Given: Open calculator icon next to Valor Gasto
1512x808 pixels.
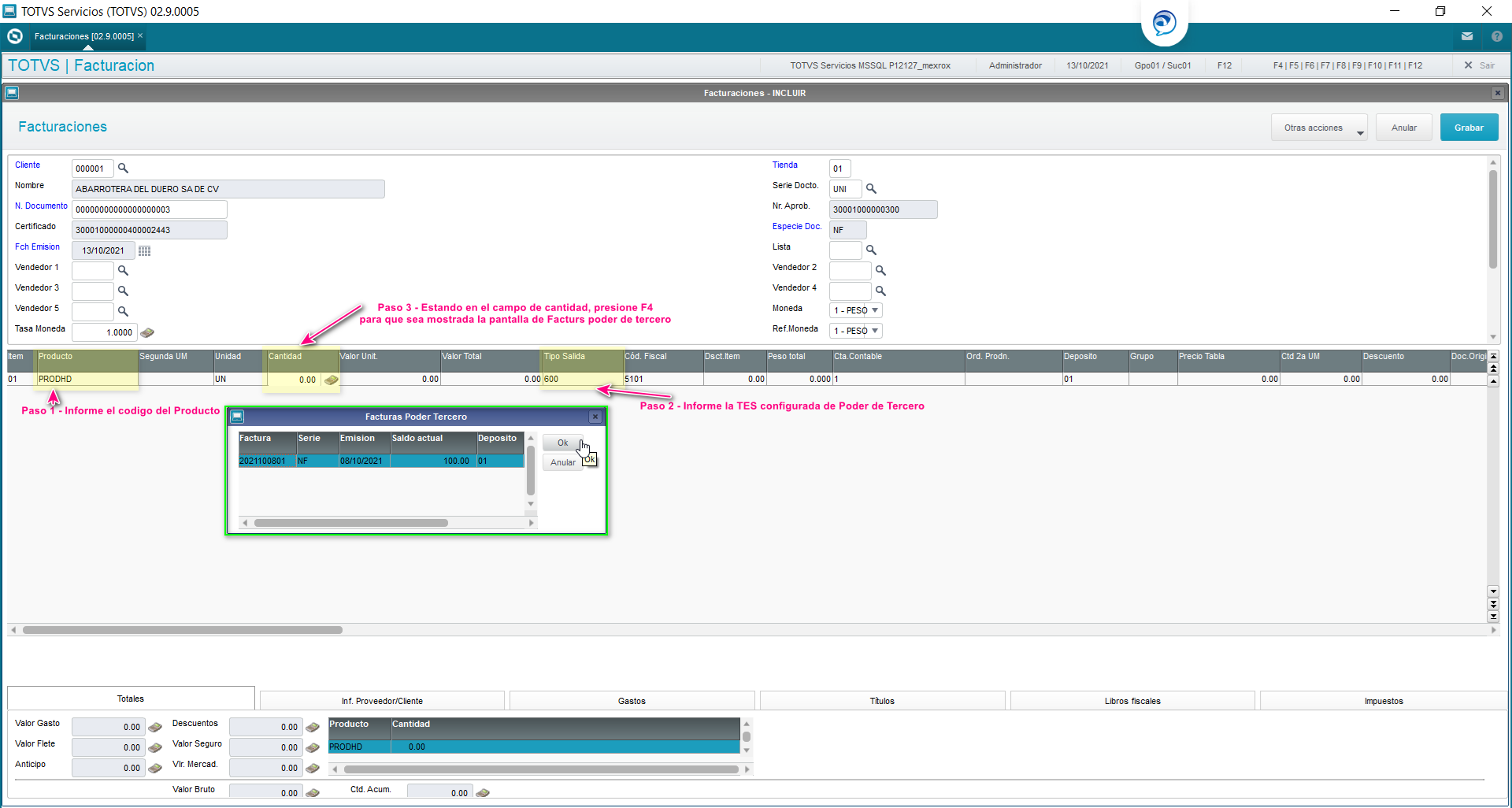Looking at the screenshot, I should 155,728.
